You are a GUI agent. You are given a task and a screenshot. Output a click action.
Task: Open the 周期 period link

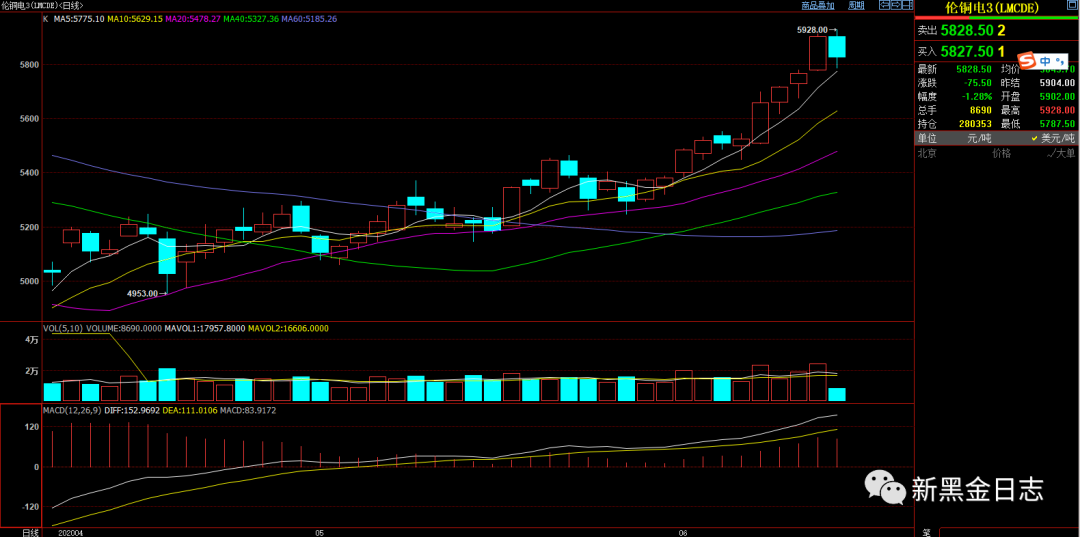pyautogui.click(x=856, y=5)
